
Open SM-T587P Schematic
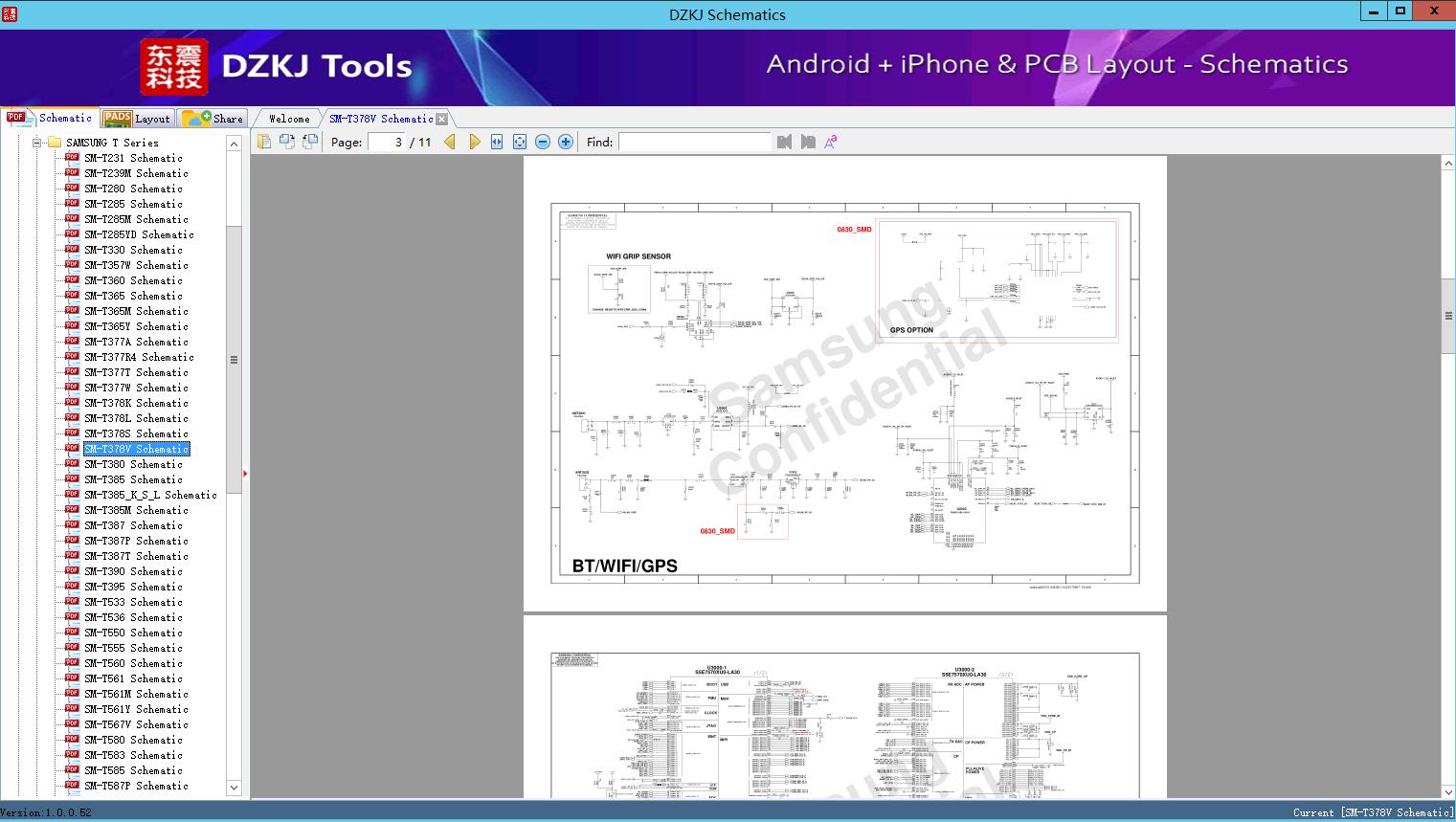click(136, 786)
